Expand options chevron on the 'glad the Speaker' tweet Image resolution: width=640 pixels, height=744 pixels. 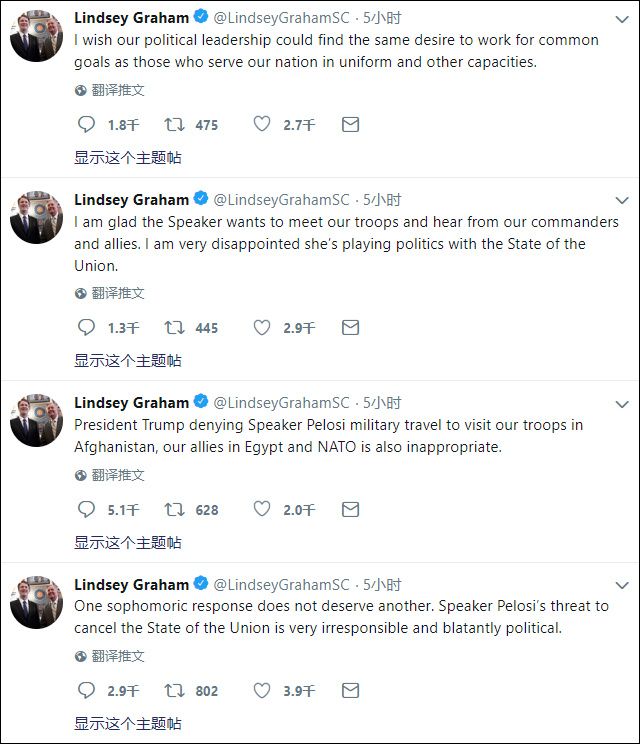tap(622, 201)
